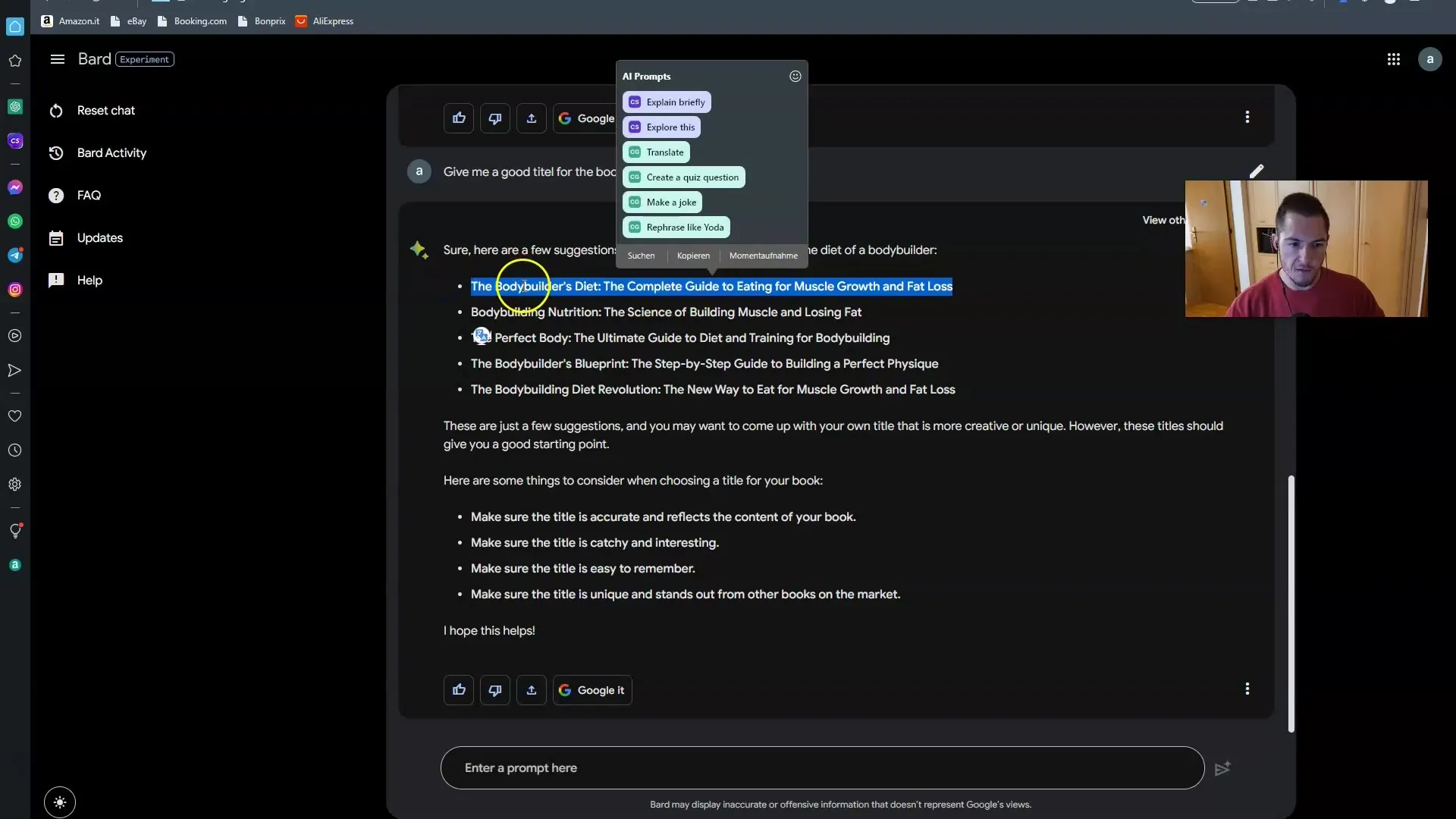Click the prompt input field
Image resolution: width=1456 pixels, height=819 pixels.
822,767
